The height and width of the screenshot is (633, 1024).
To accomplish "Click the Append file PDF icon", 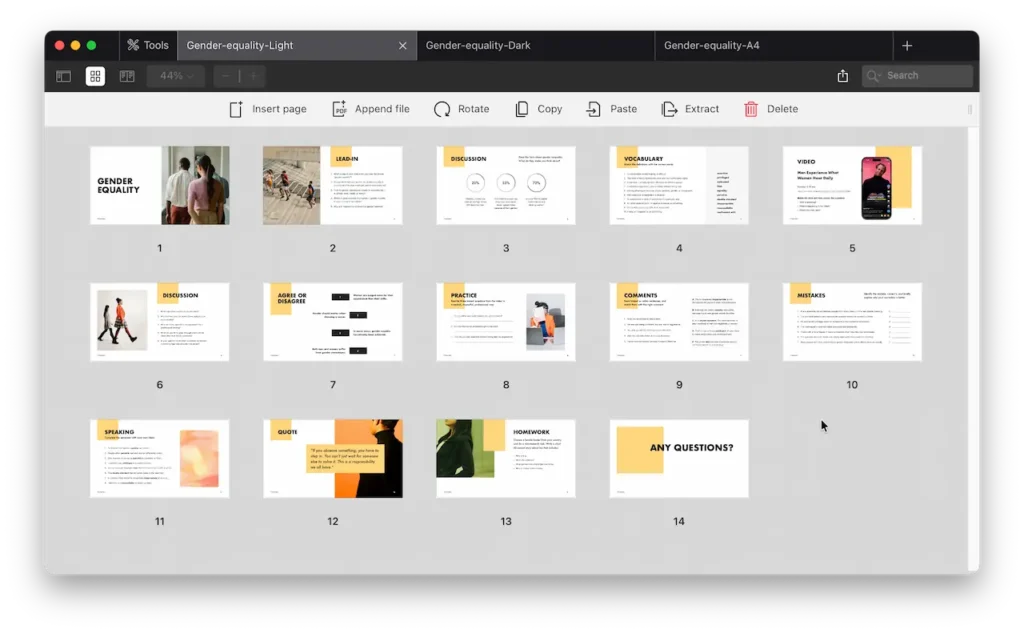I will (339, 109).
